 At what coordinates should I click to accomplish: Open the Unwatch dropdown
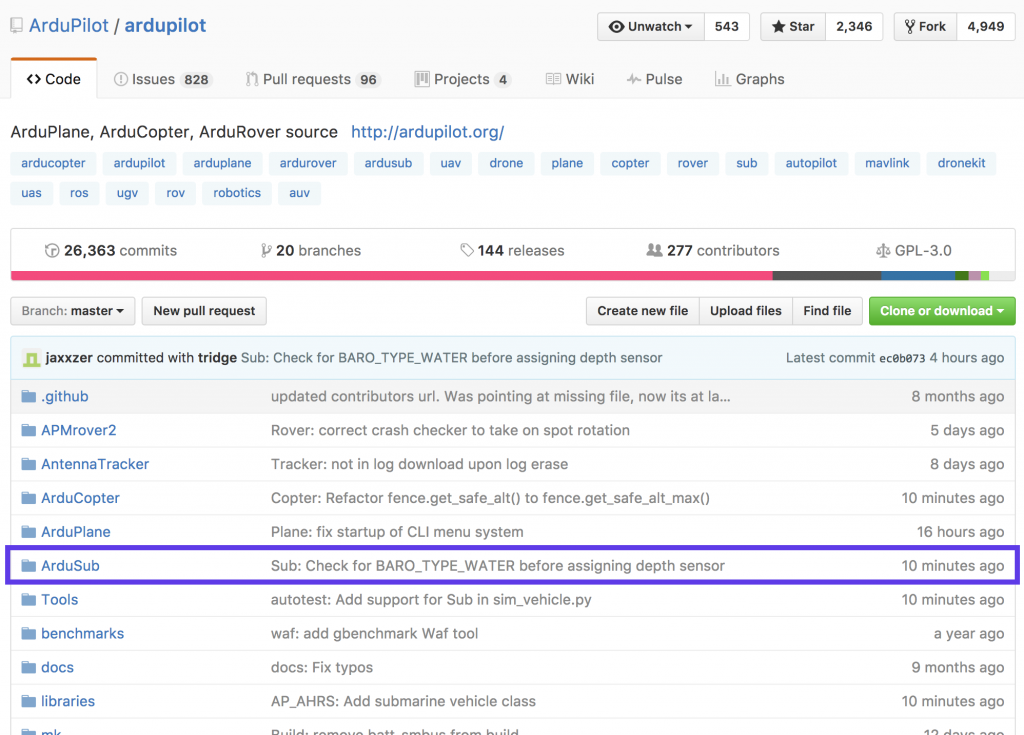pos(651,27)
